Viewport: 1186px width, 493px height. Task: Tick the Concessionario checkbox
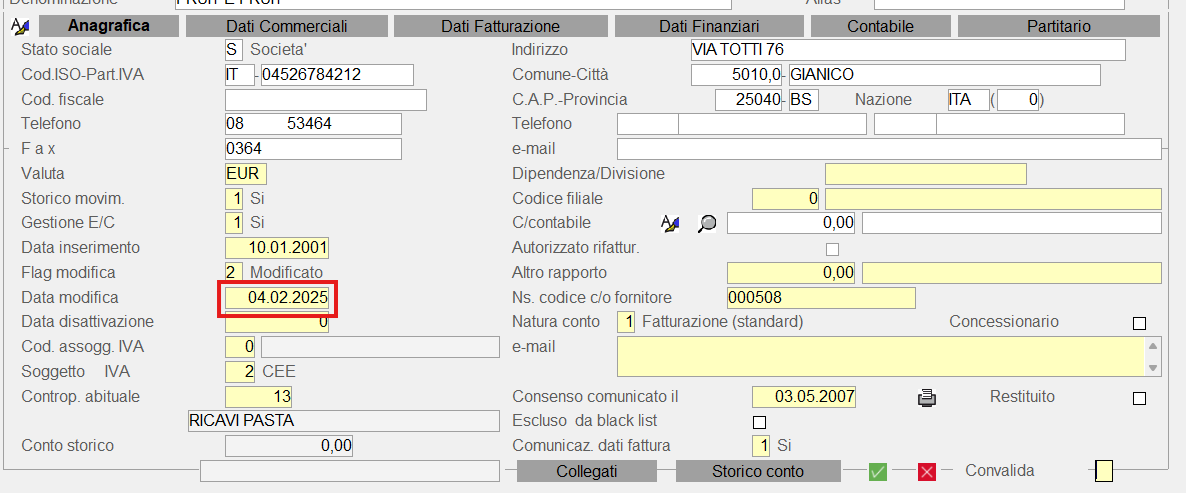(1139, 323)
